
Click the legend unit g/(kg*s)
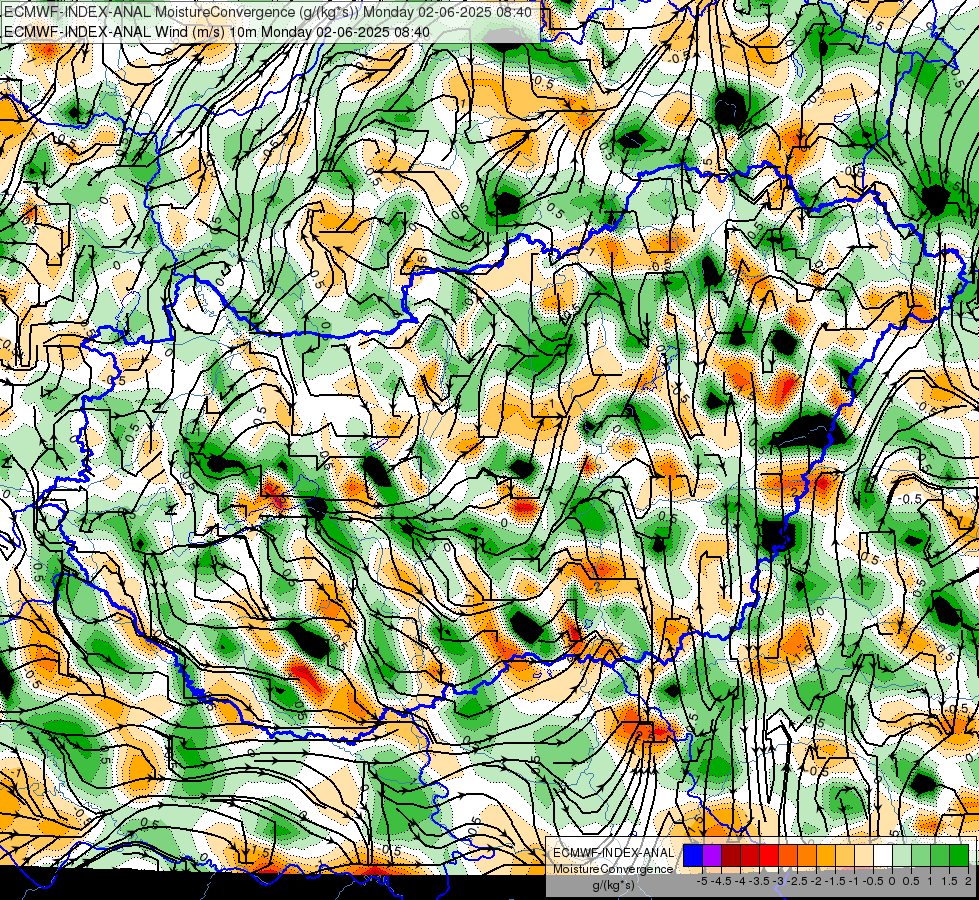click(x=613, y=886)
